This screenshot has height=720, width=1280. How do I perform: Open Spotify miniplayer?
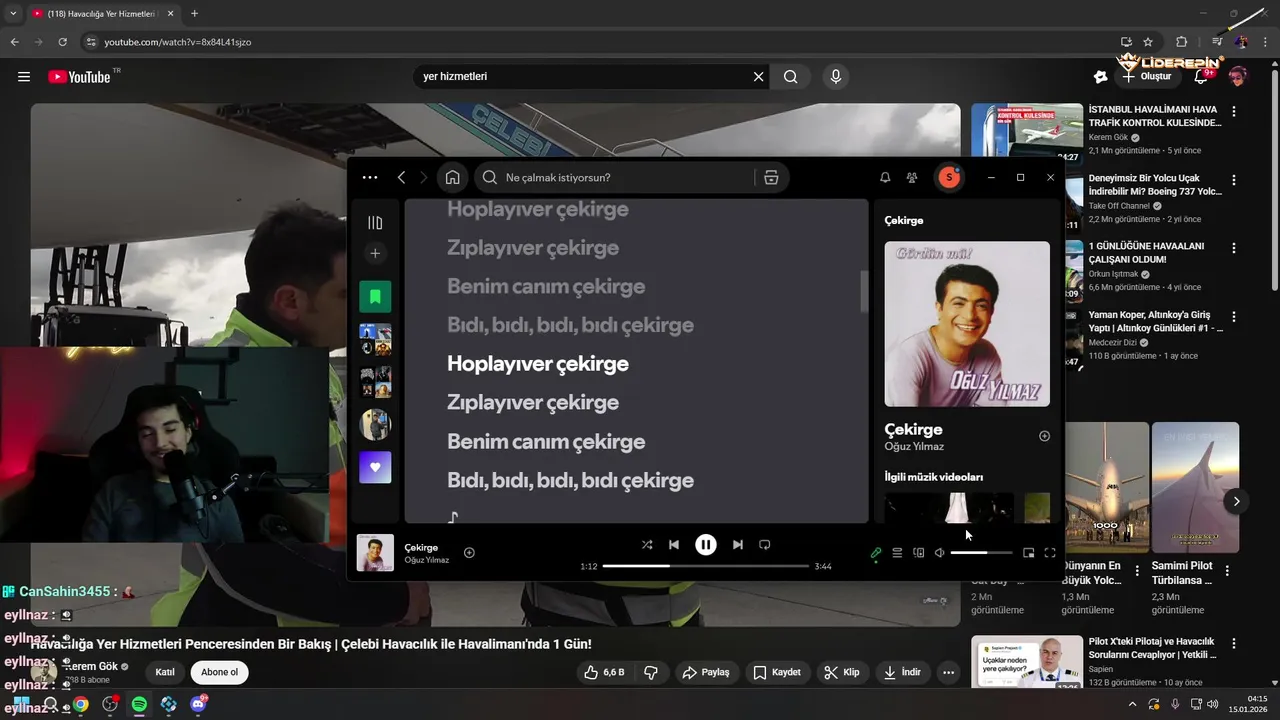click(1028, 553)
